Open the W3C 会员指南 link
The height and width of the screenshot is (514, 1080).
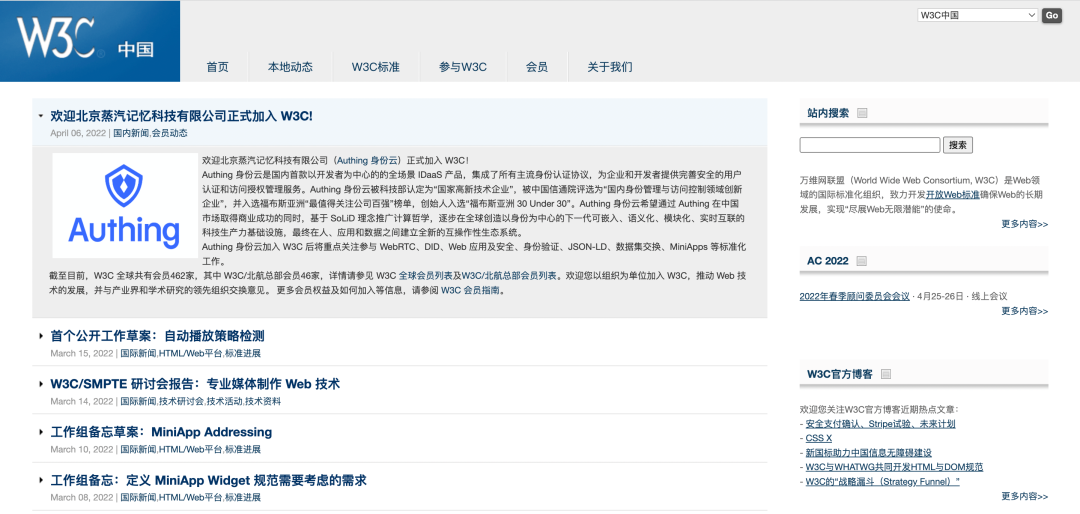470,290
